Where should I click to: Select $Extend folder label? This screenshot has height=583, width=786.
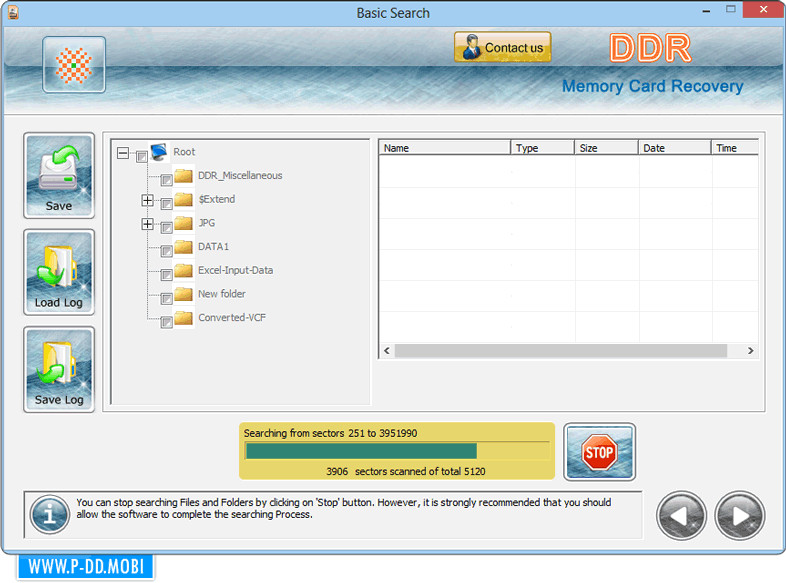(217, 199)
